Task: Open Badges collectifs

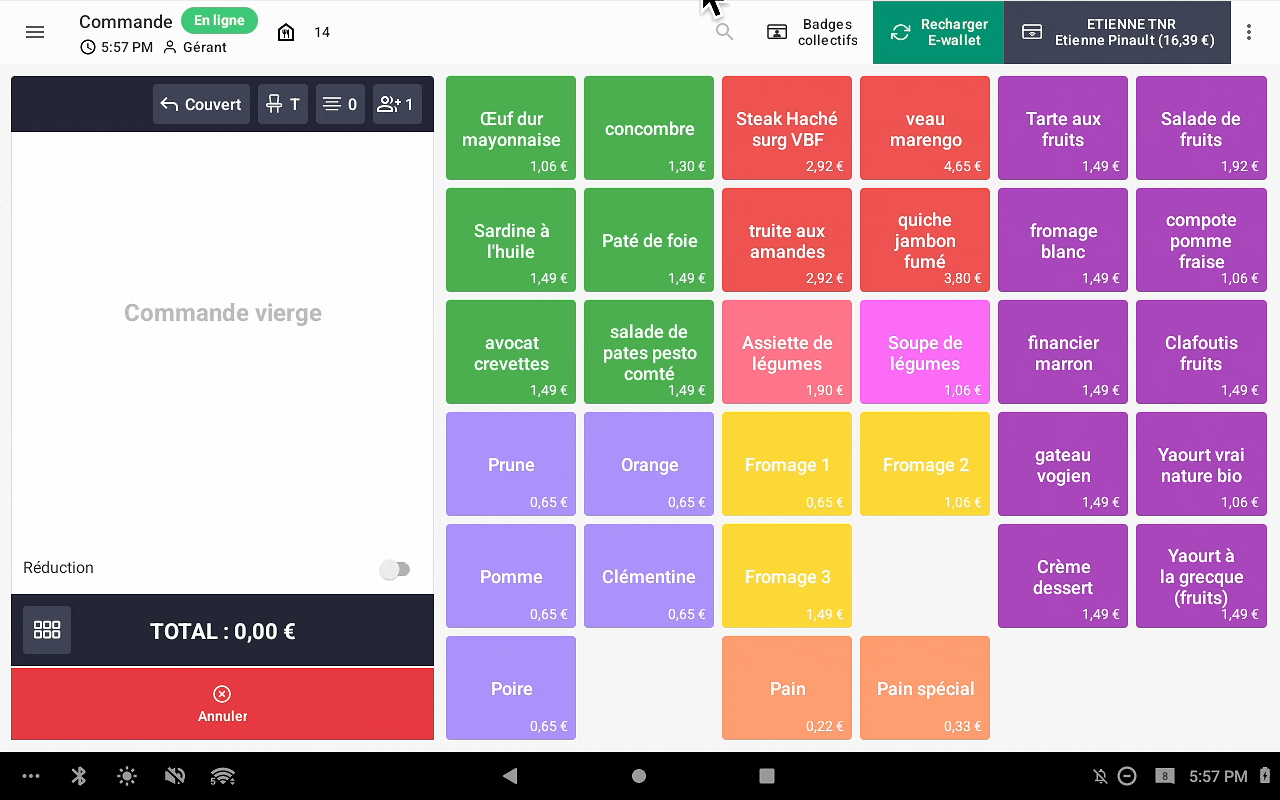Action: 812,32
